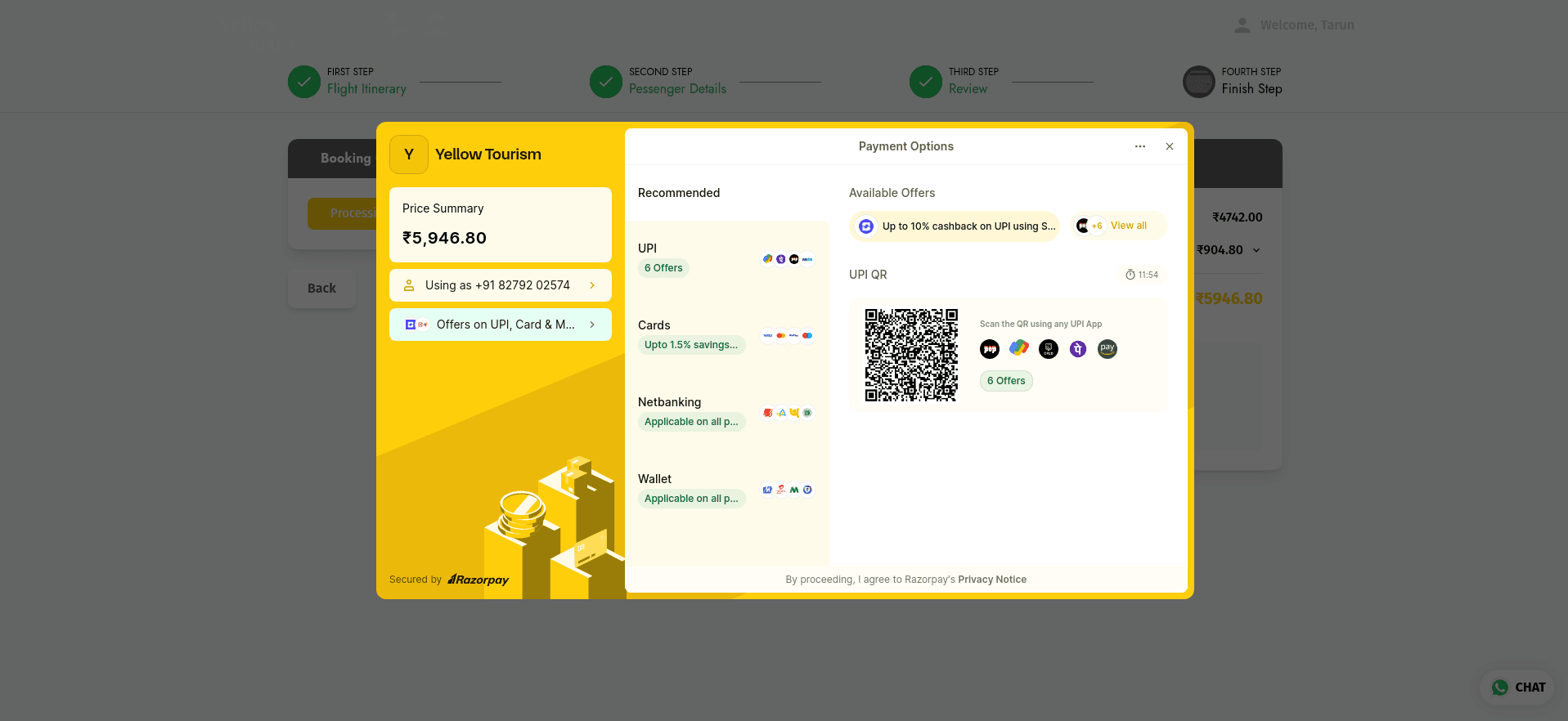Open the CHAT support button
Image resolution: width=1568 pixels, height=721 pixels.
(x=1517, y=687)
